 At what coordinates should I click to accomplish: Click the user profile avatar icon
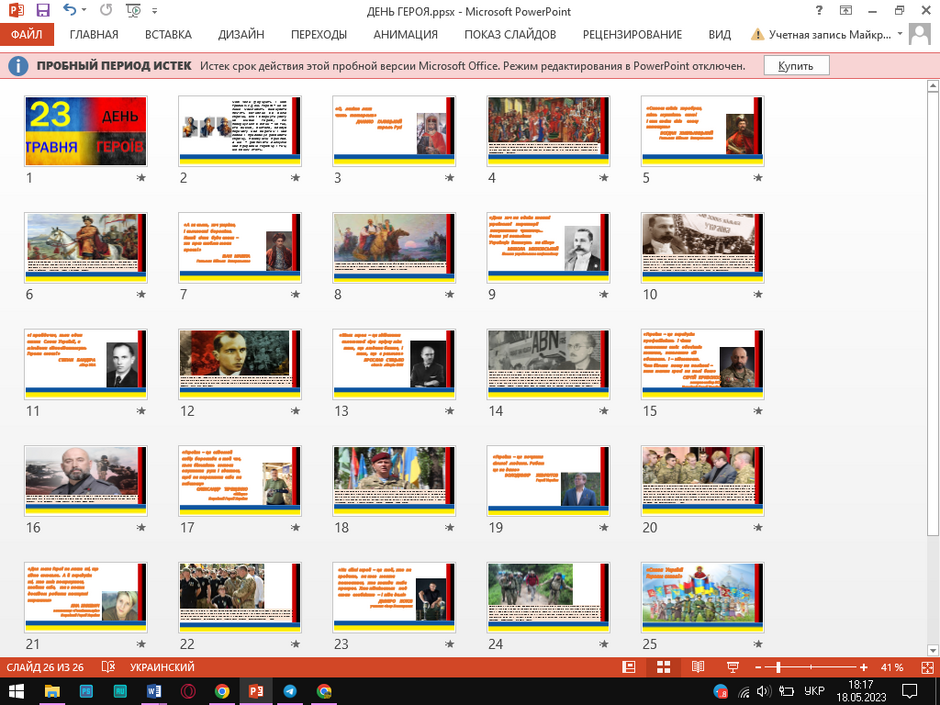tap(920, 34)
